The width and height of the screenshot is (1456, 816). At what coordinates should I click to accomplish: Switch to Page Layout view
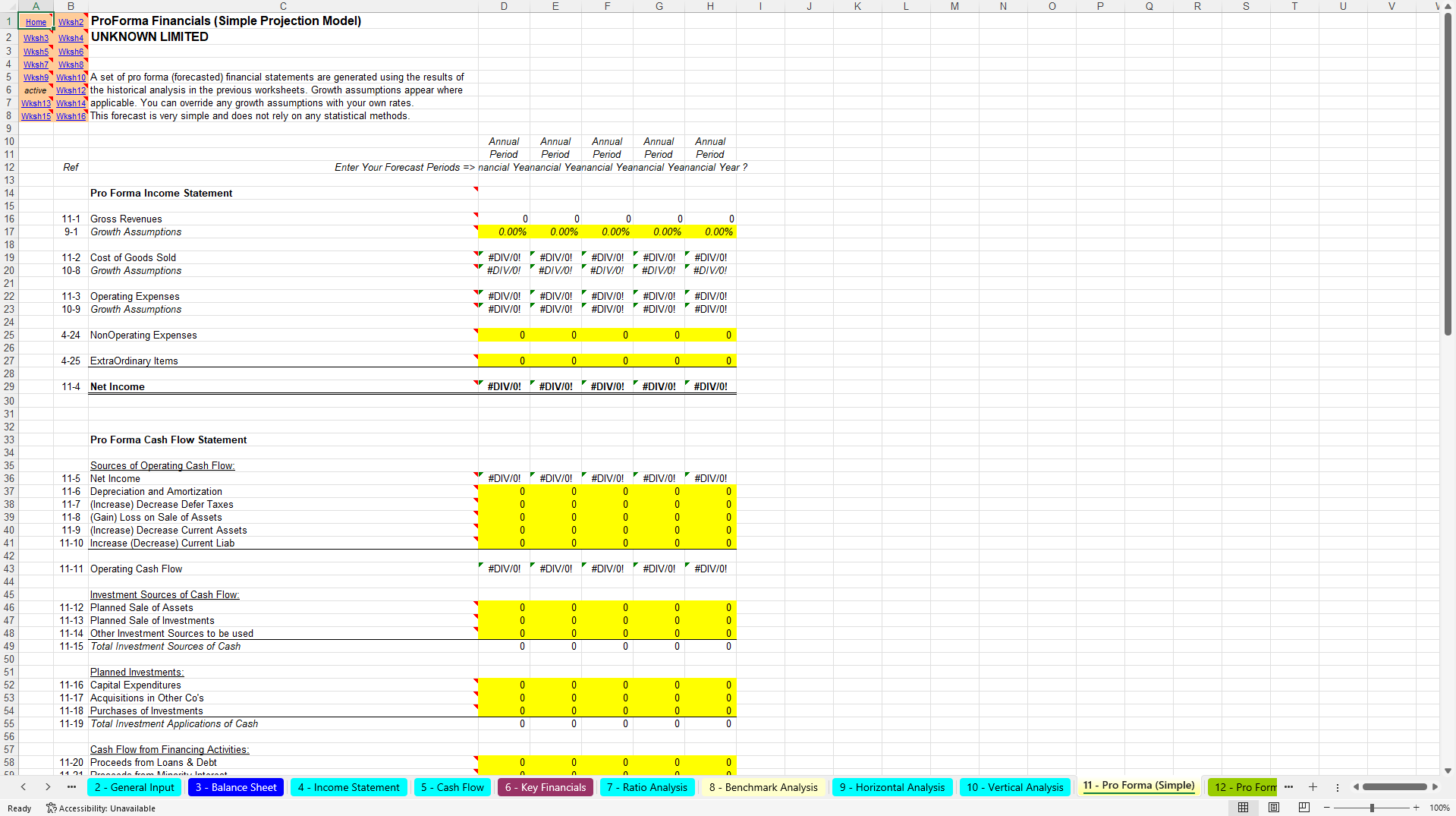tap(1274, 808)
